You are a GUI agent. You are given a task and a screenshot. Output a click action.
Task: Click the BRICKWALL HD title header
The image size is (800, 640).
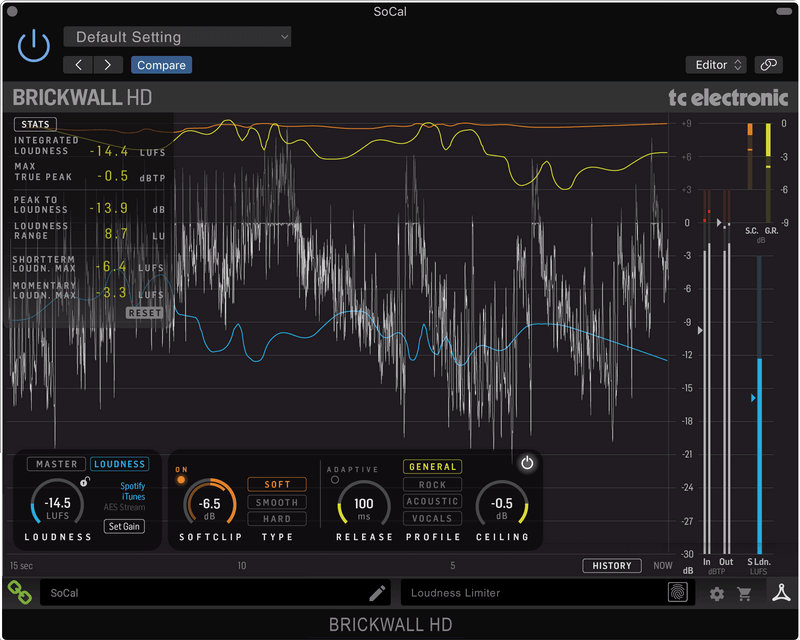click(82, 97)
